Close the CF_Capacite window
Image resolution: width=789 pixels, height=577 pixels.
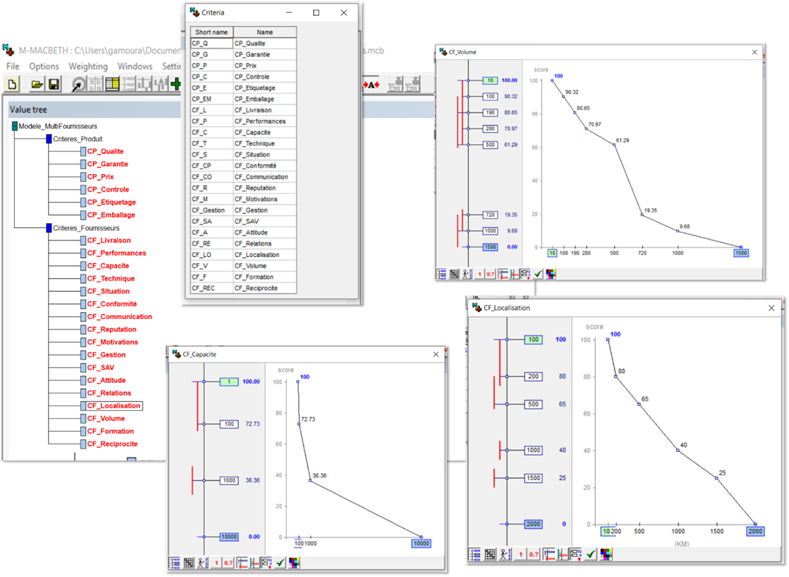click(436, 355)
